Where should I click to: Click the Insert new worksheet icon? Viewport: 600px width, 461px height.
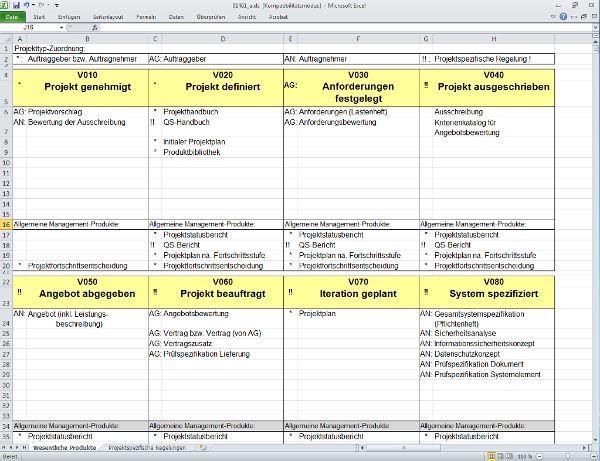[x=206, y=449]
